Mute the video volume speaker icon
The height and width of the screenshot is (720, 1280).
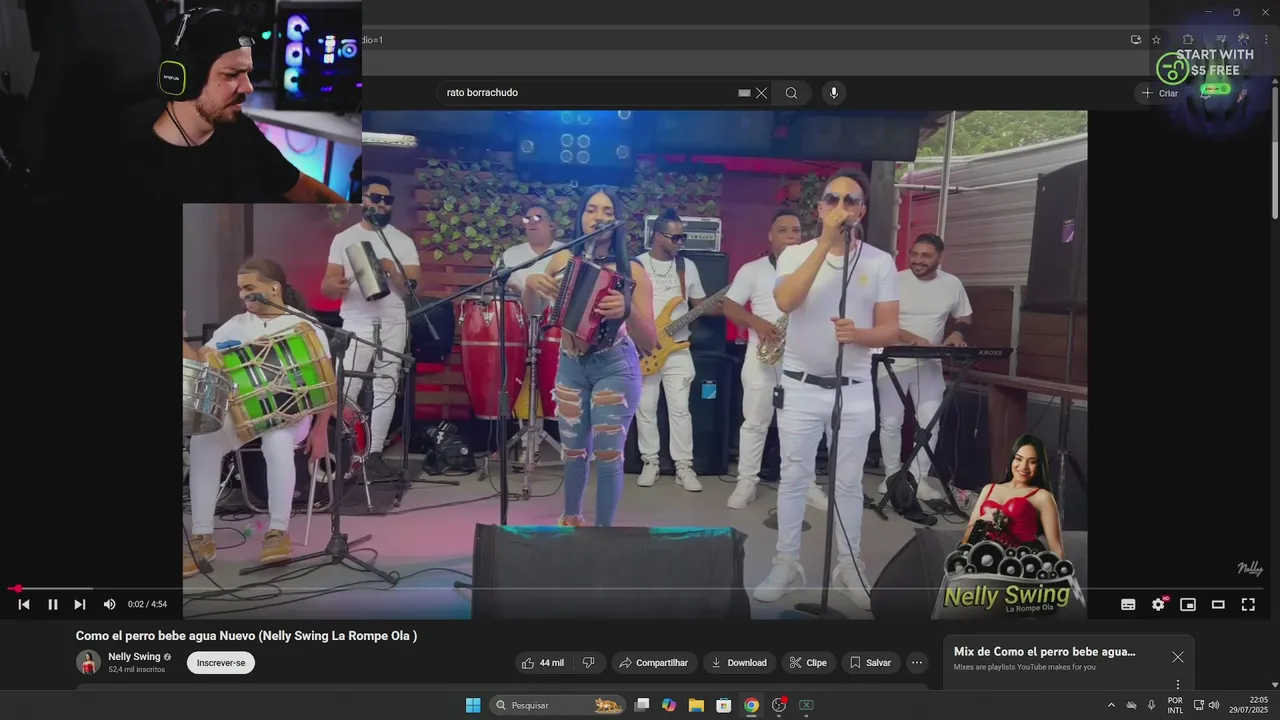[109, 604]
